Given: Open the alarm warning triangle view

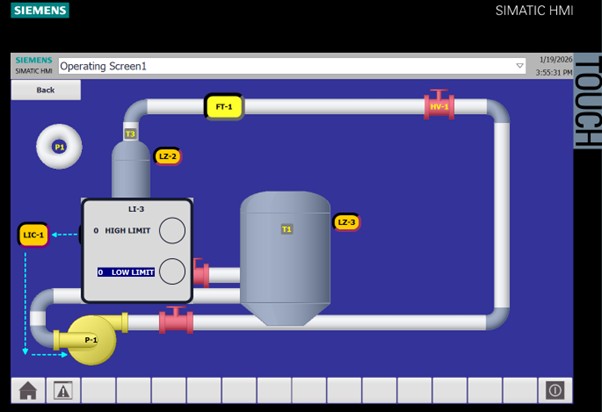Looking at the screenshot, I should (63, 391).
